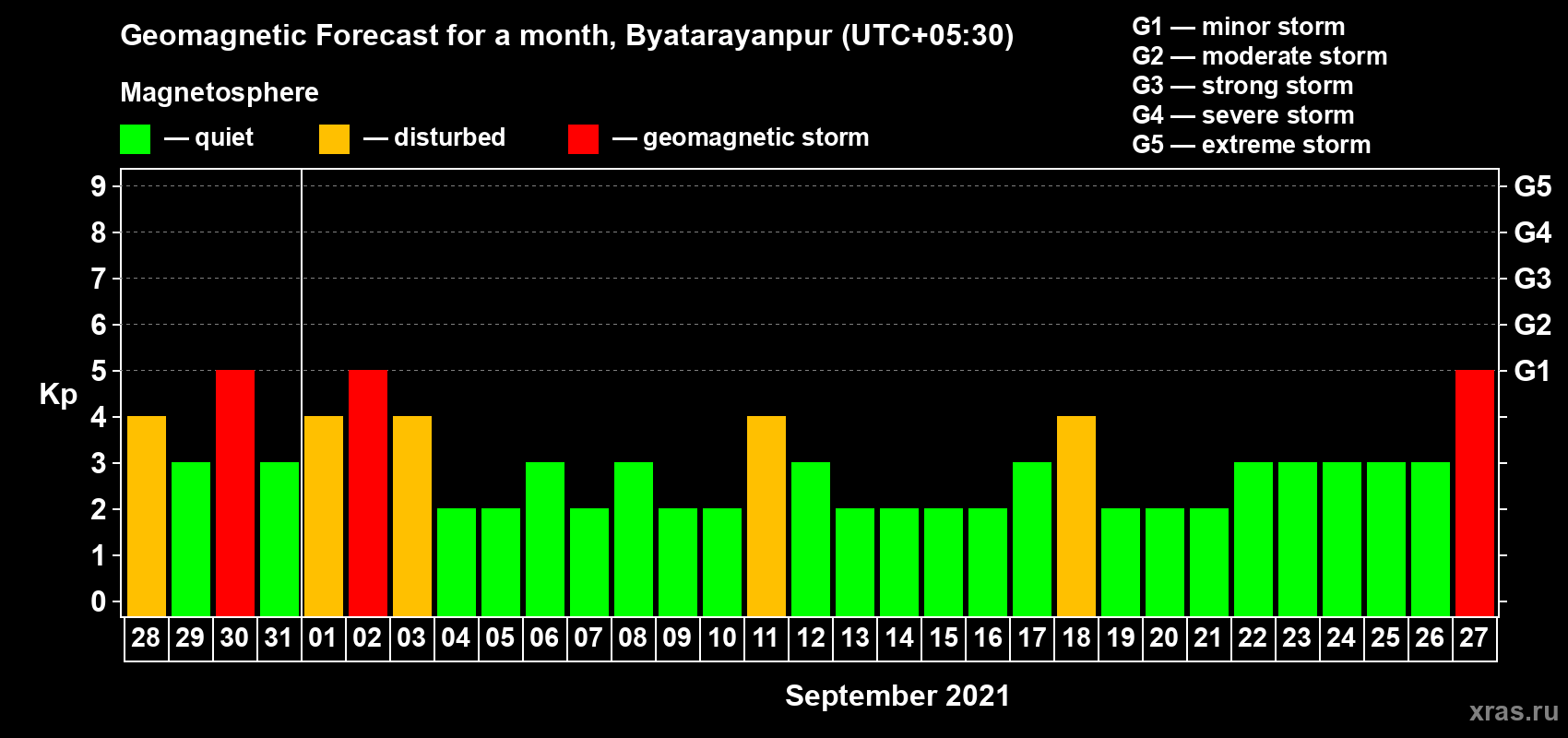The height and width of the screenshot is (738, 1568).
Task: Click the red bar for September 27
Action: coord(1475,494)
